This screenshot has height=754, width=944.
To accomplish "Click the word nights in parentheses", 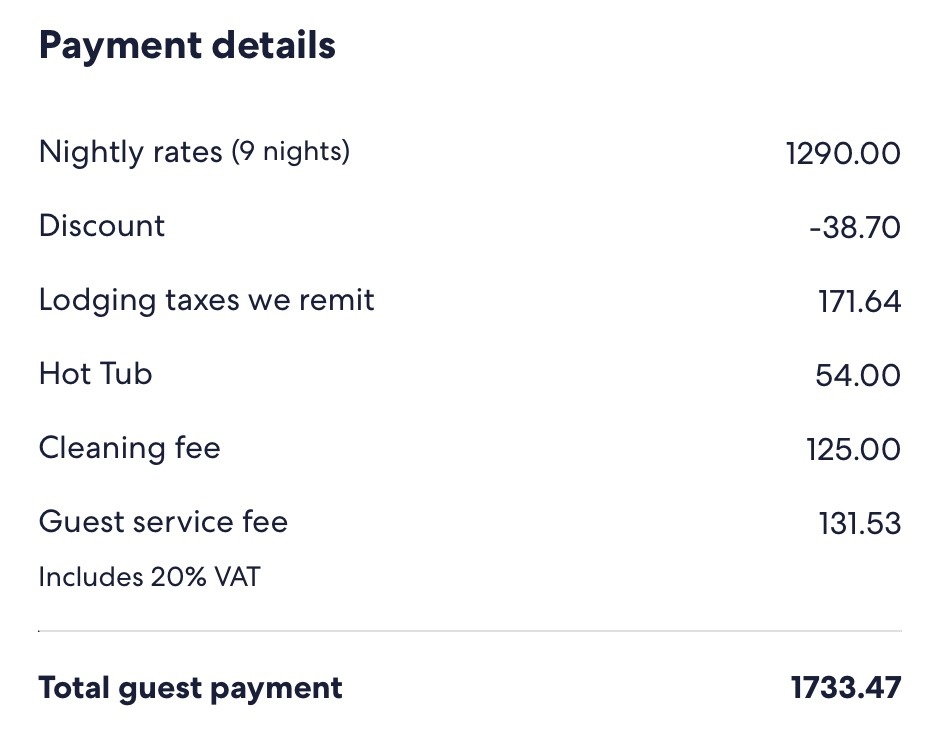I will (303, 152).
